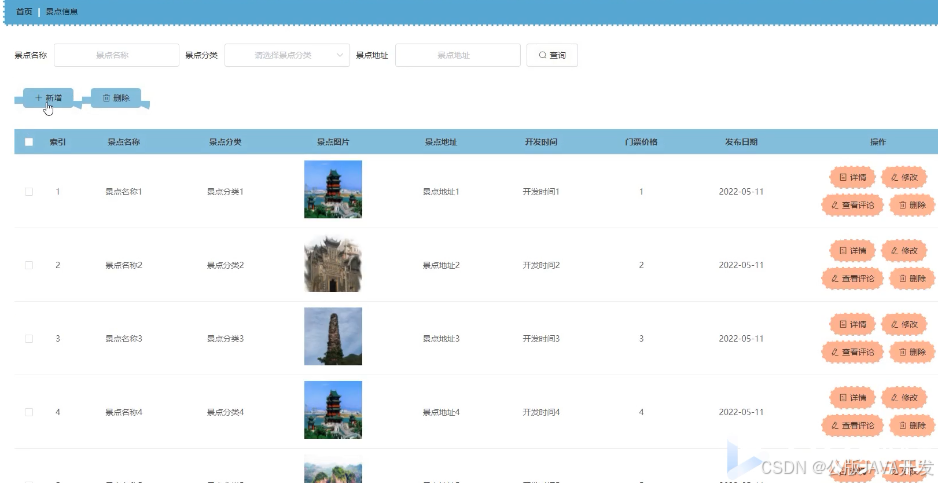This screenshot has height=483, width=938.
Task: Click the 景点名称1 cell
Action: point(124,192)
